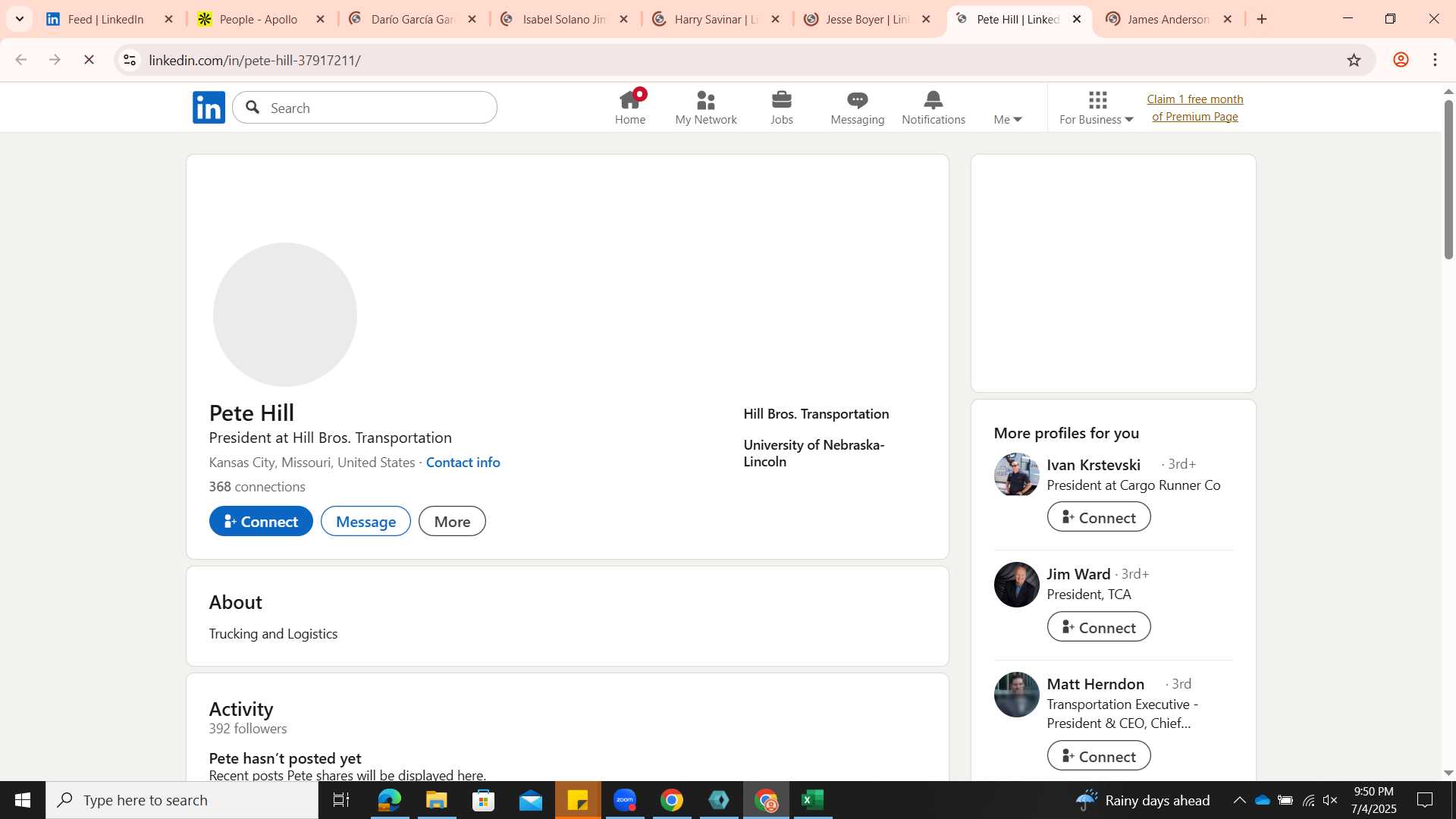Click Jim Ward's profile photo
1456x819 pixels.
pyautogui.click(x=1016, y=585)
